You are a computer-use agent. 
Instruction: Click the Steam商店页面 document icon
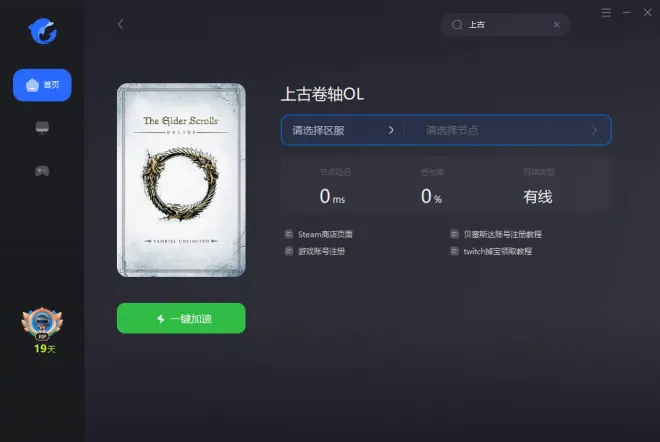289,234
